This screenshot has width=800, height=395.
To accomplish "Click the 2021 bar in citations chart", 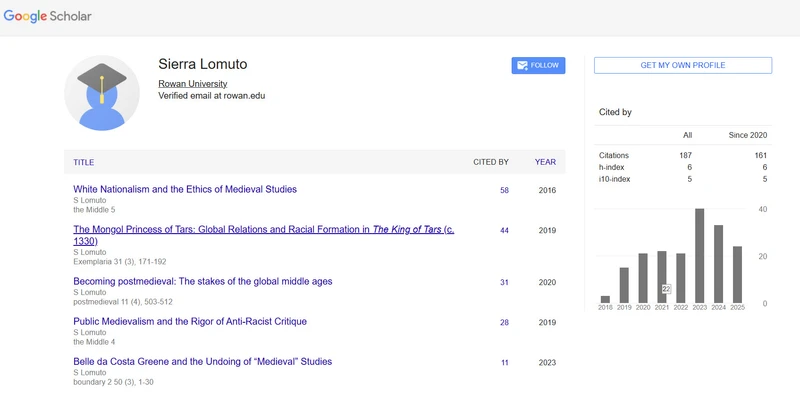I will pos(662,277).
